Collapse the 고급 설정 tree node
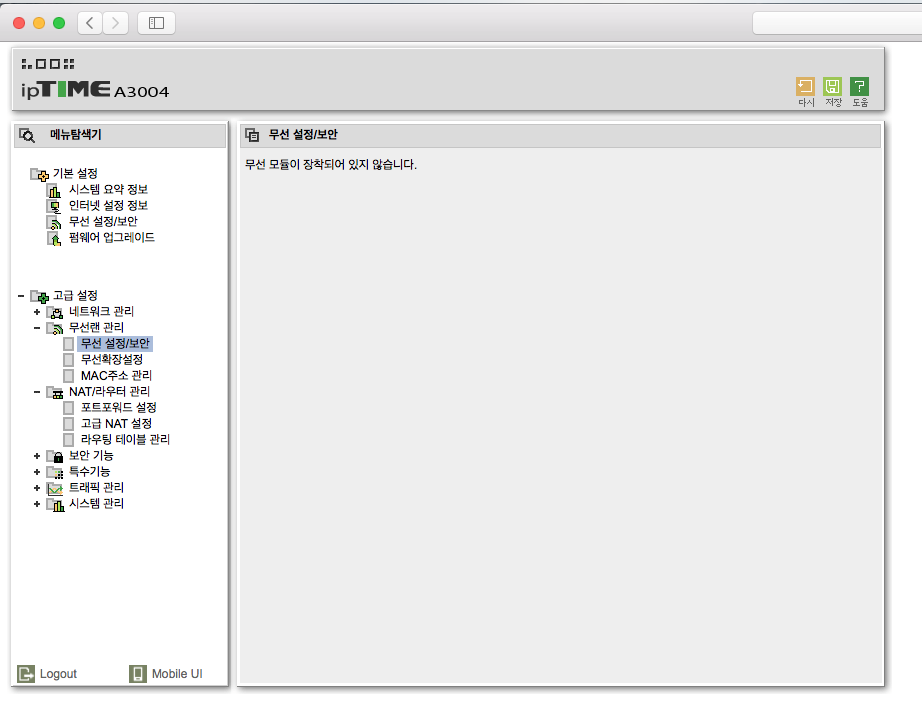 pos(21,296)
